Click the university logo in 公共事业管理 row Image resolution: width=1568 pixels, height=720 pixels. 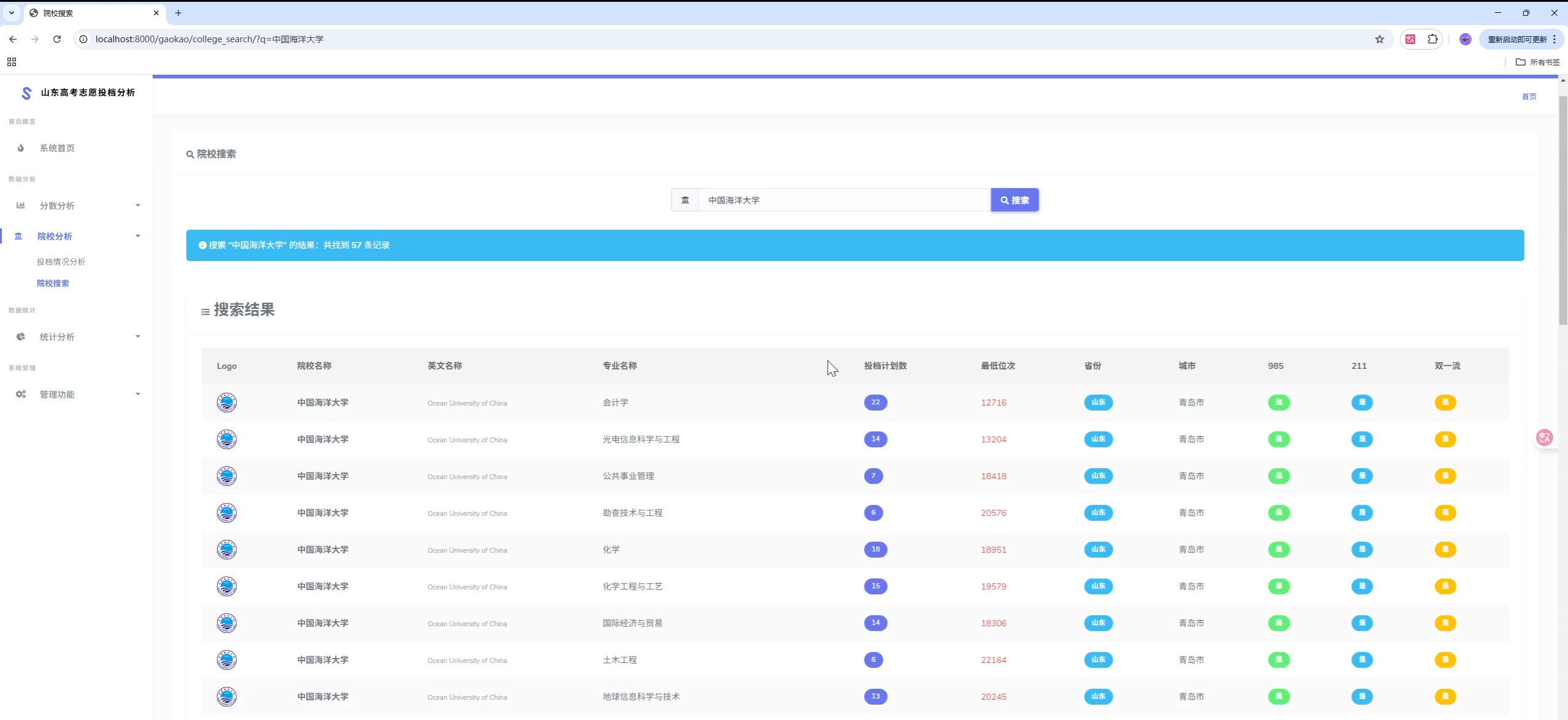pyautogui.click(x=227, y=476)
